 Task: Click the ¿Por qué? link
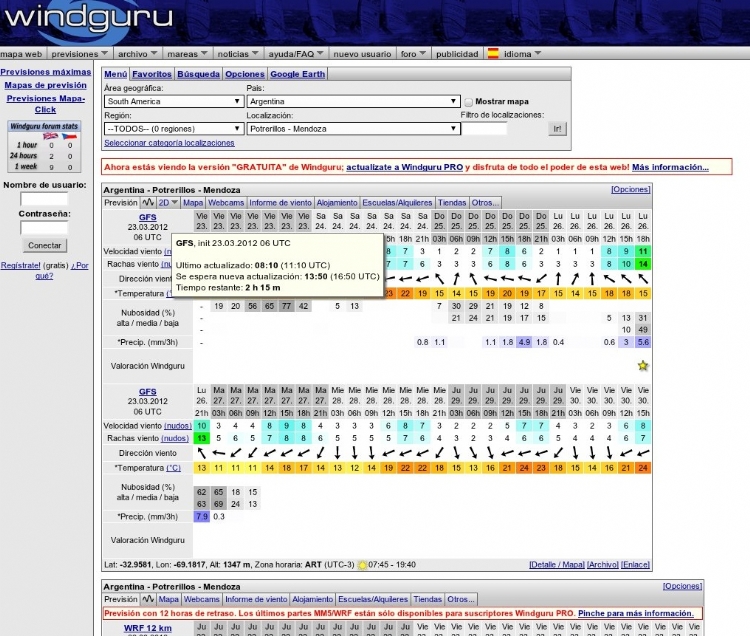[x=63, y=271]
